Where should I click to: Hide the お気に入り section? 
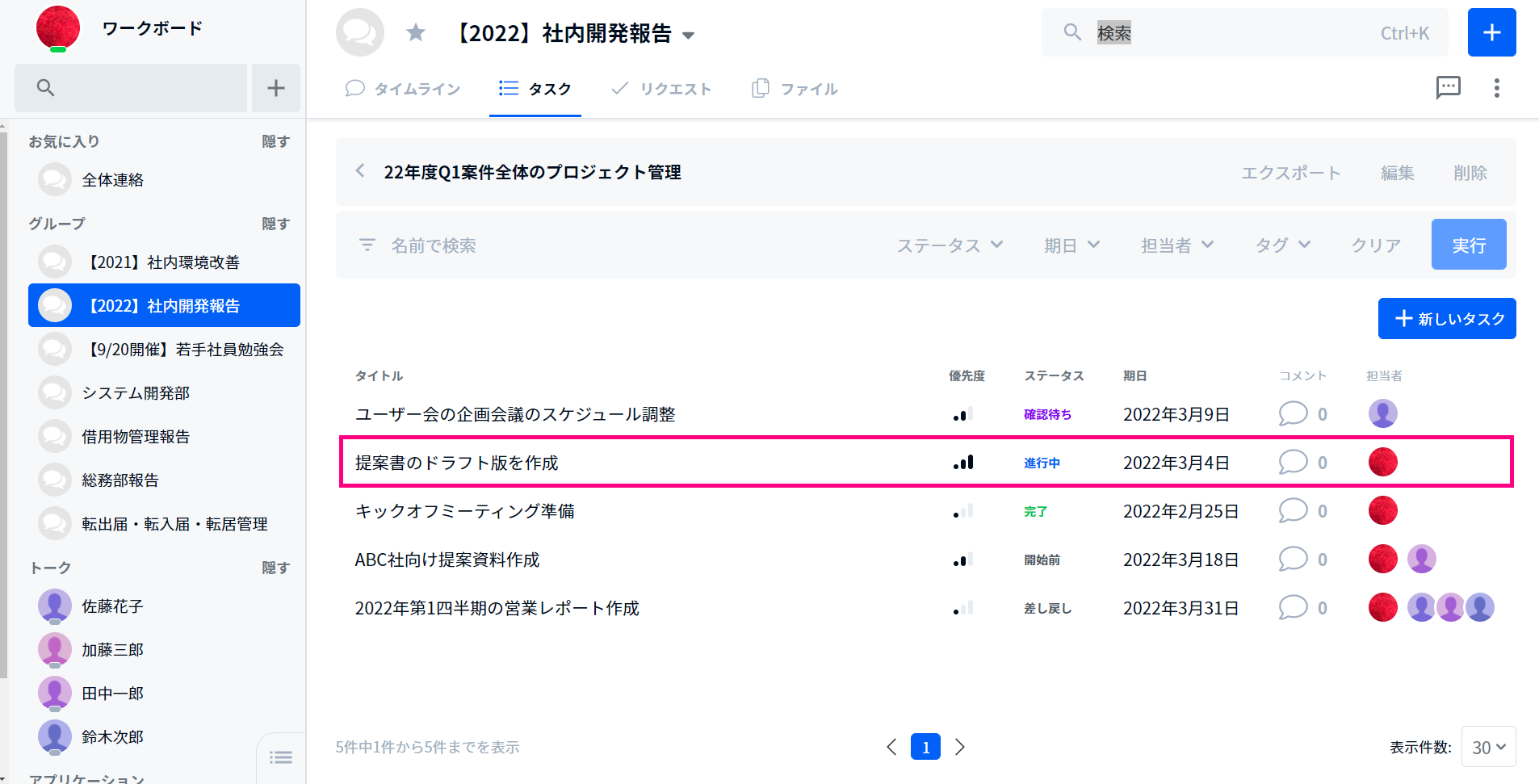click(275, 141)
